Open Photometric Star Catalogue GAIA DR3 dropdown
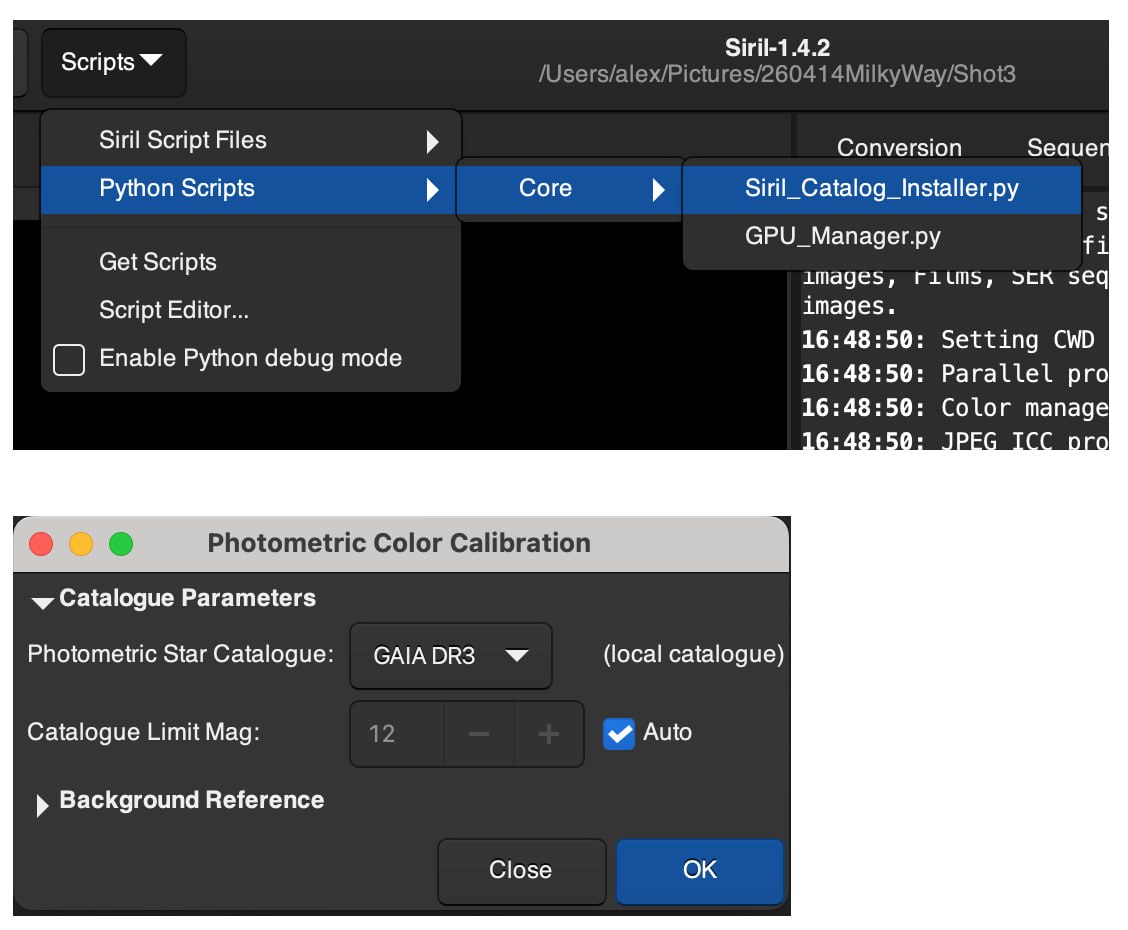Viewport: 1128px width, 930px height. pos(450,656)
